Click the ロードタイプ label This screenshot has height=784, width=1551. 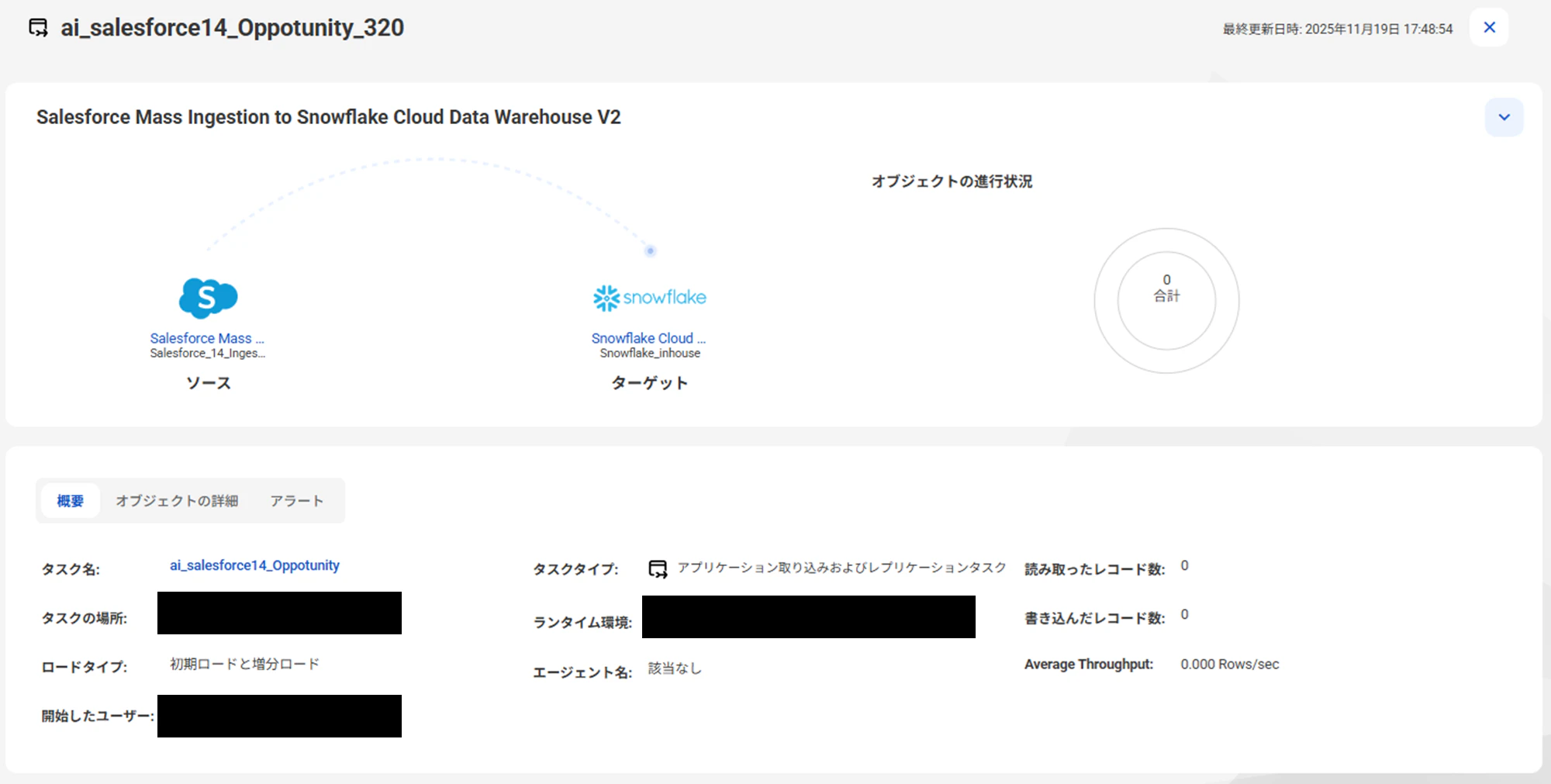click(85, 667)
